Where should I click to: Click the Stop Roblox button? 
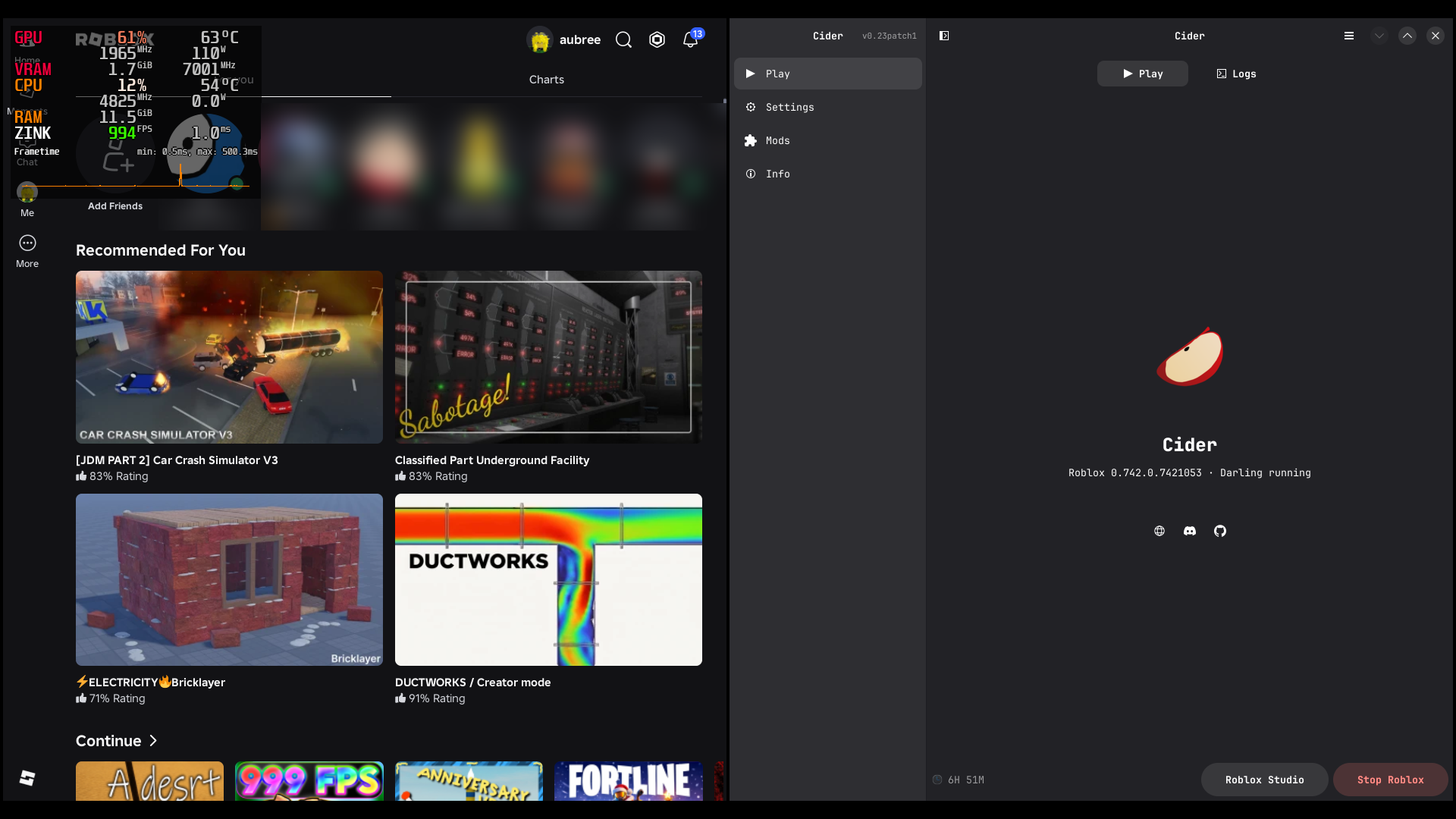[1391, 780]
